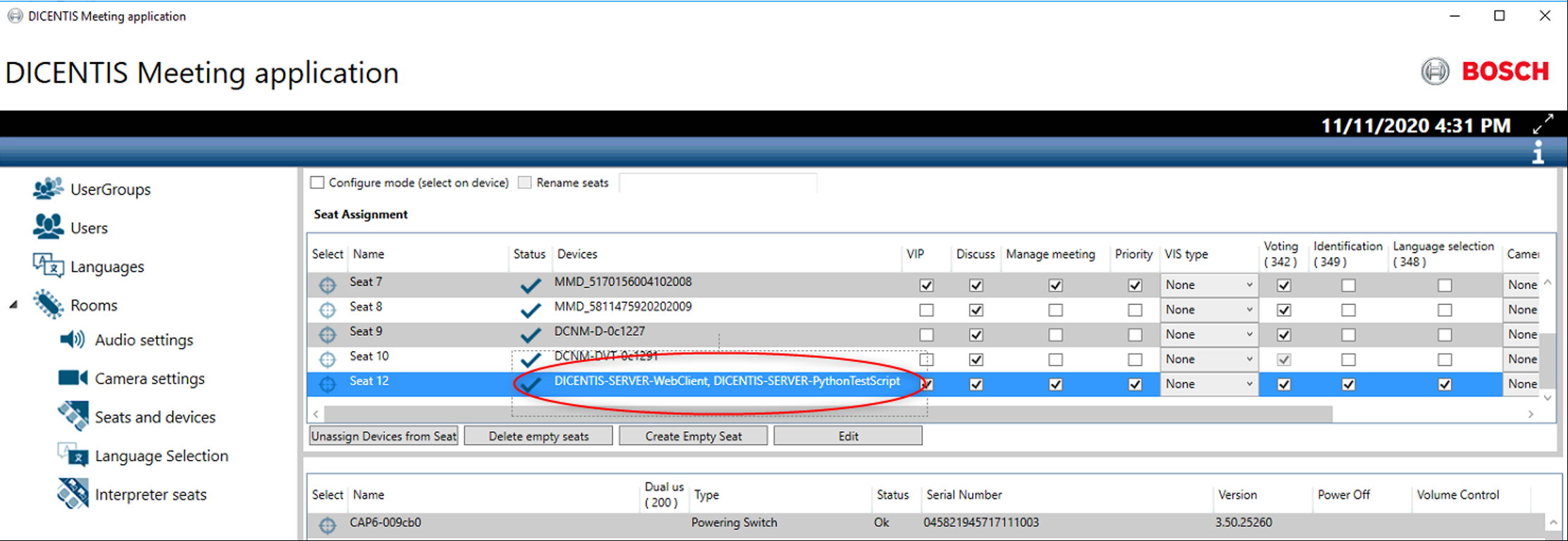Uncheck Discuss checkbox for Seat 9
This screenshot has height=541, width=1568.
pos(976,335)
